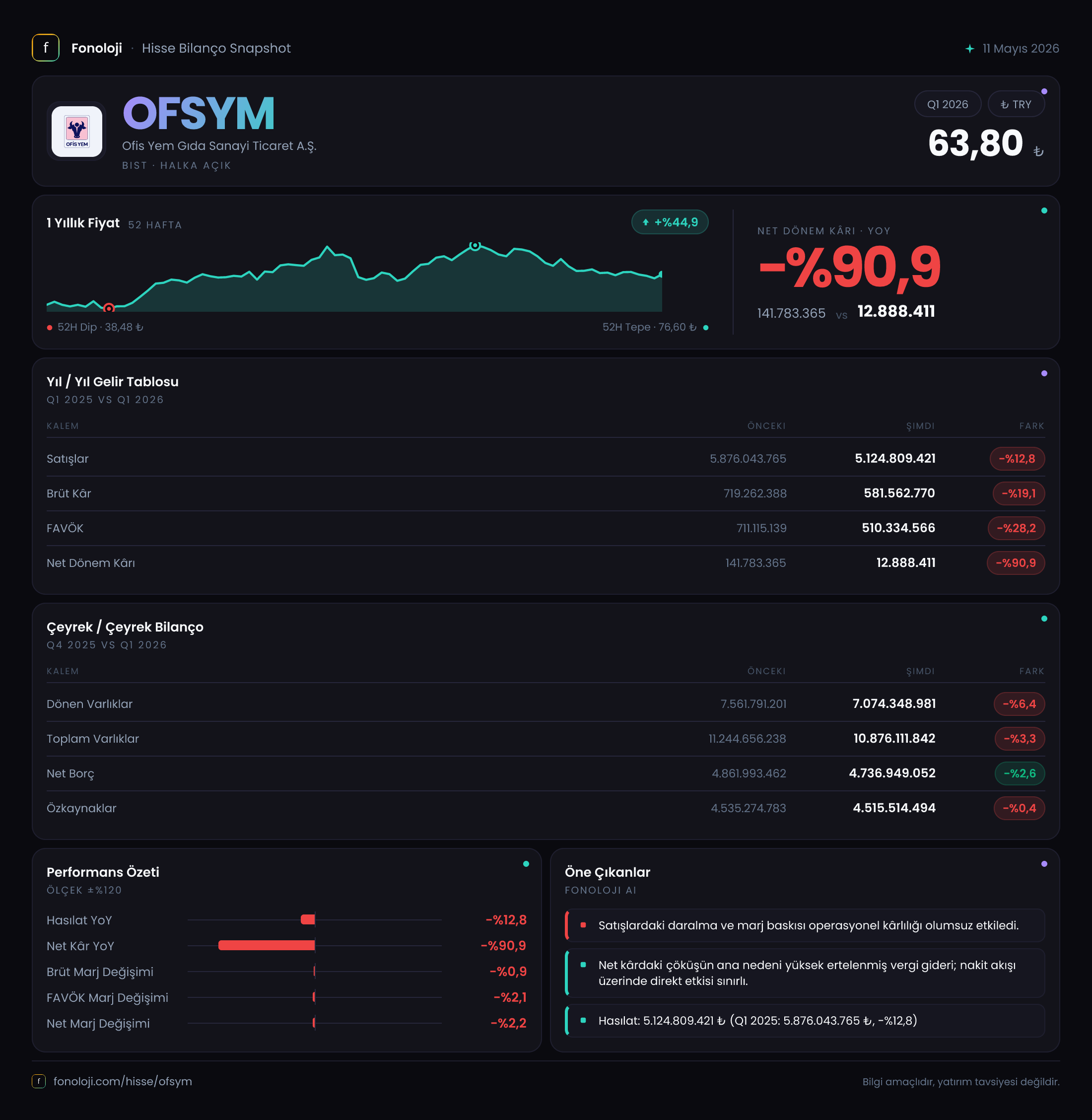Click the previous value 5.876.043.765 in the Satışlar row
Screen dimensions: 1092x1120
click(748, 459)
